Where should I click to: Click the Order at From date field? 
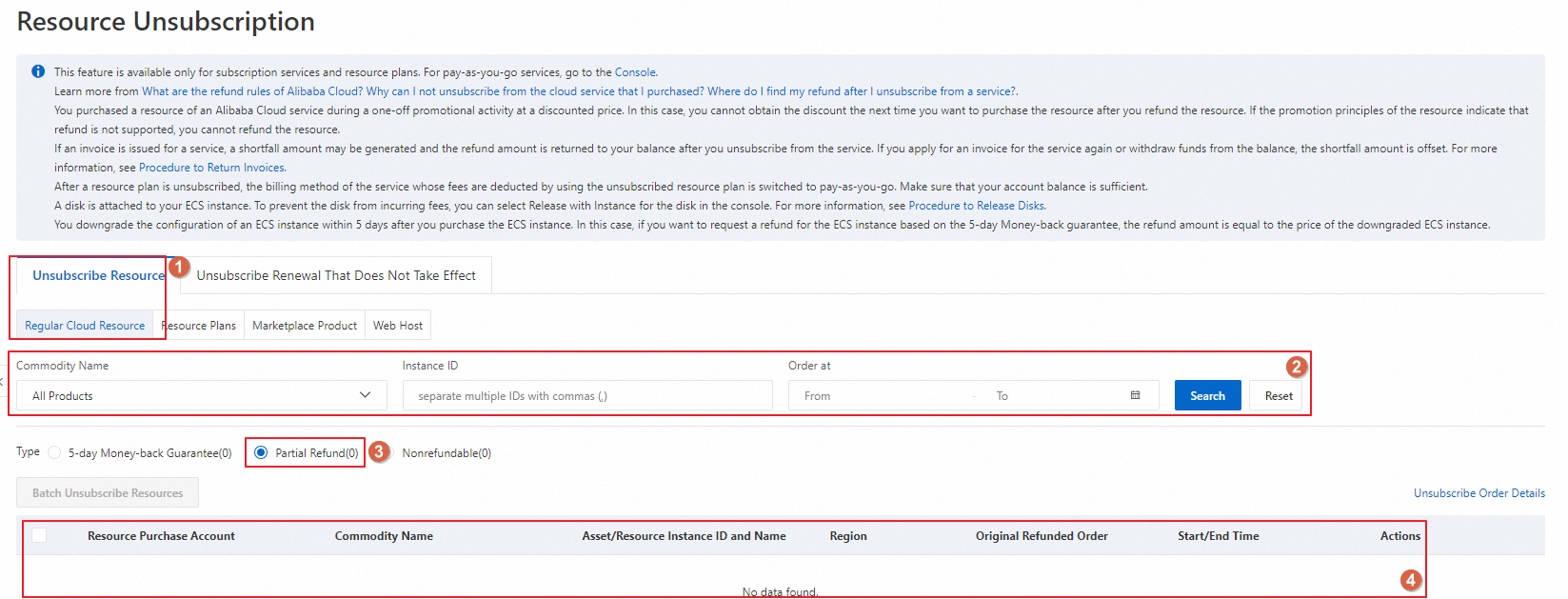(x=881, y=395)
